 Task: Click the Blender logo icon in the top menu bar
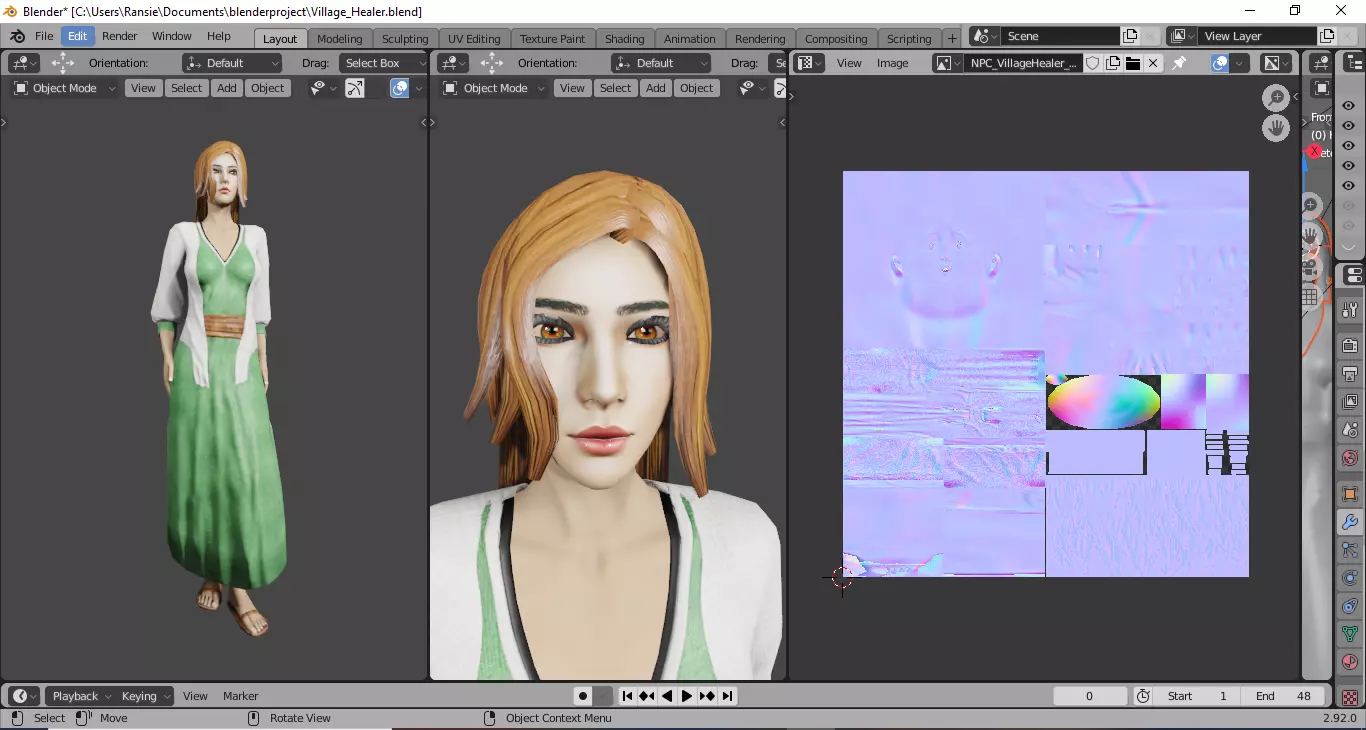[x=17, y=36]
